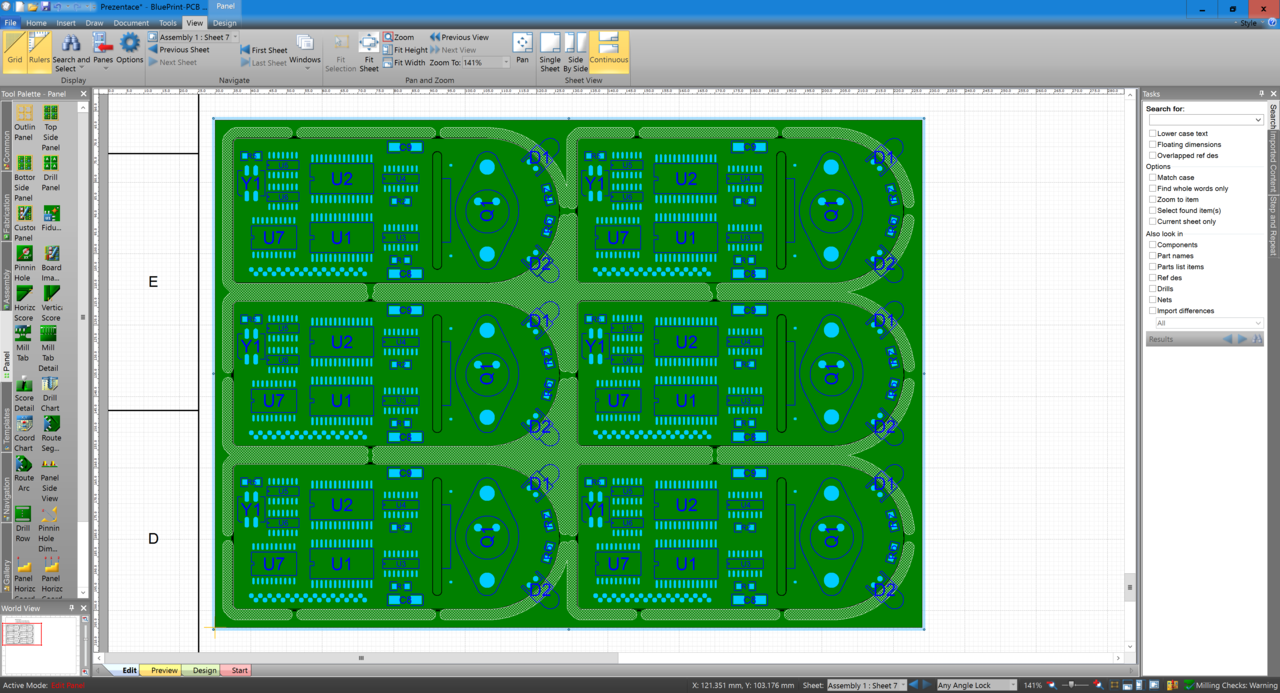The height and width of the screenshot is (693, 1280).
Task: Enable Floating dimensions checkbox
Action: click(x=1153, y=144)
